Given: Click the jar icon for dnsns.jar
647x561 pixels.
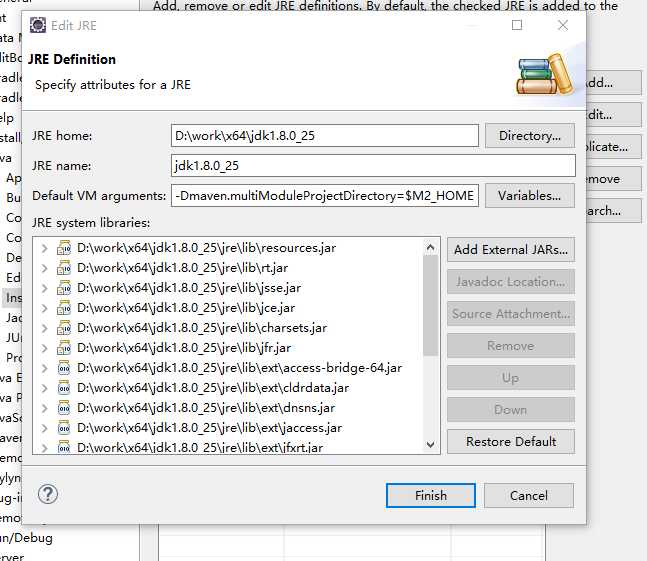Looking at the screenshot, I should 64,408.
